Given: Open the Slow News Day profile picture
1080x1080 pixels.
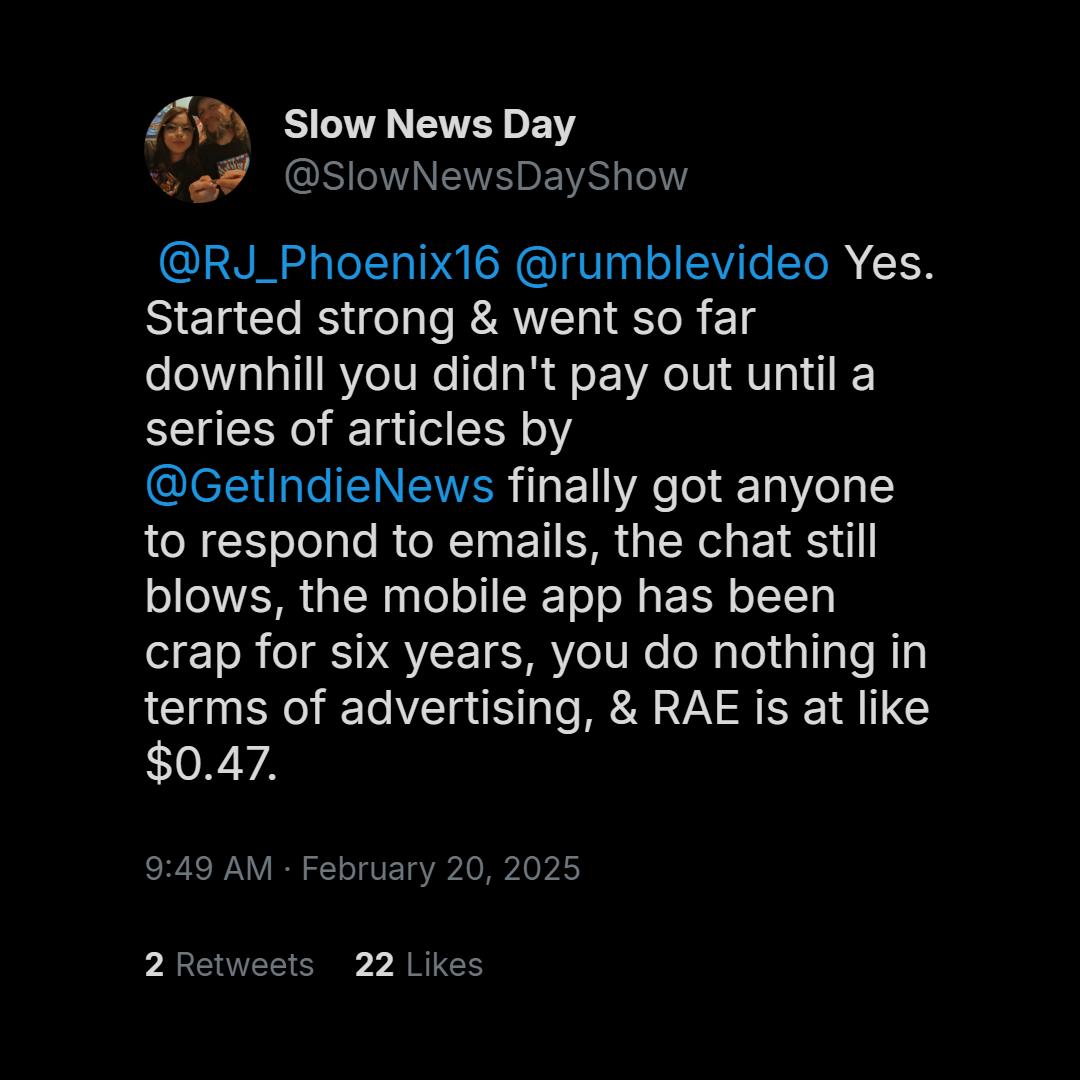Looking at the screenshot, I should coord(198,149).
